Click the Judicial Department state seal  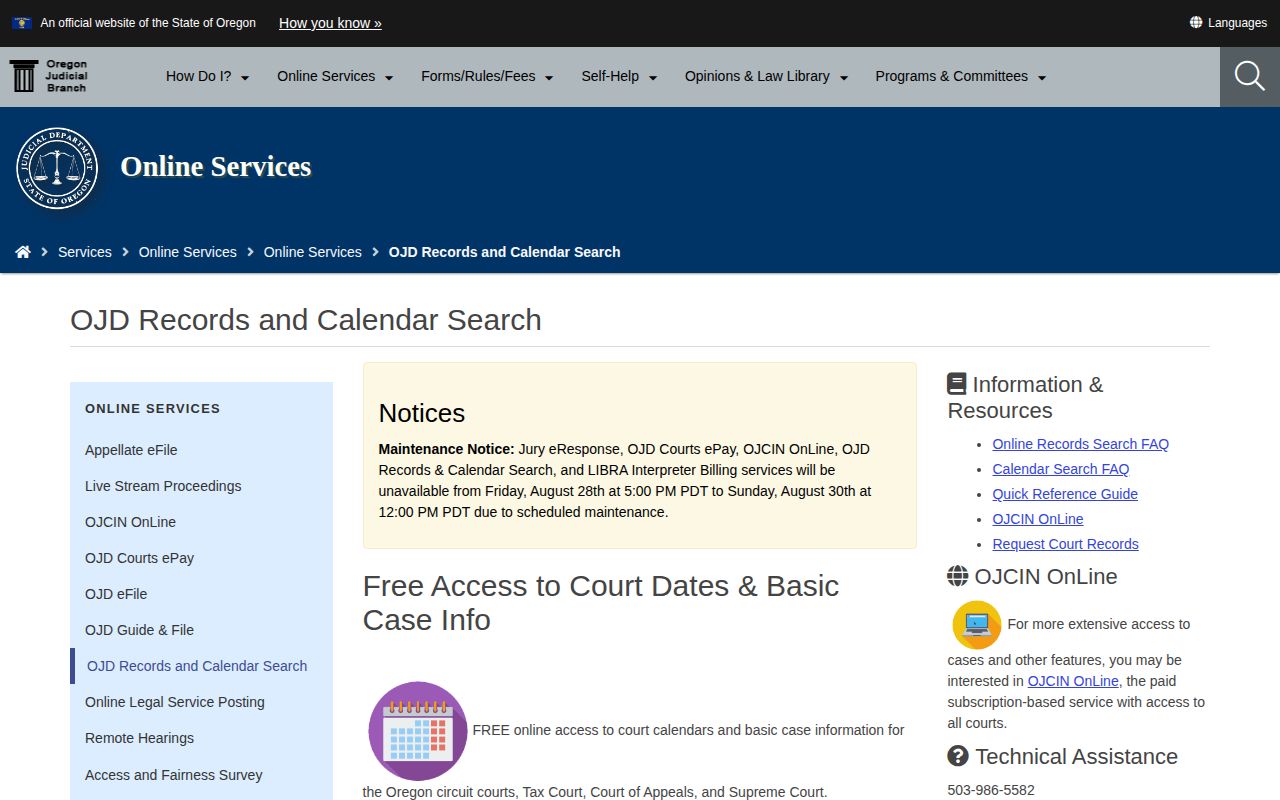click(x=57, y=168)
